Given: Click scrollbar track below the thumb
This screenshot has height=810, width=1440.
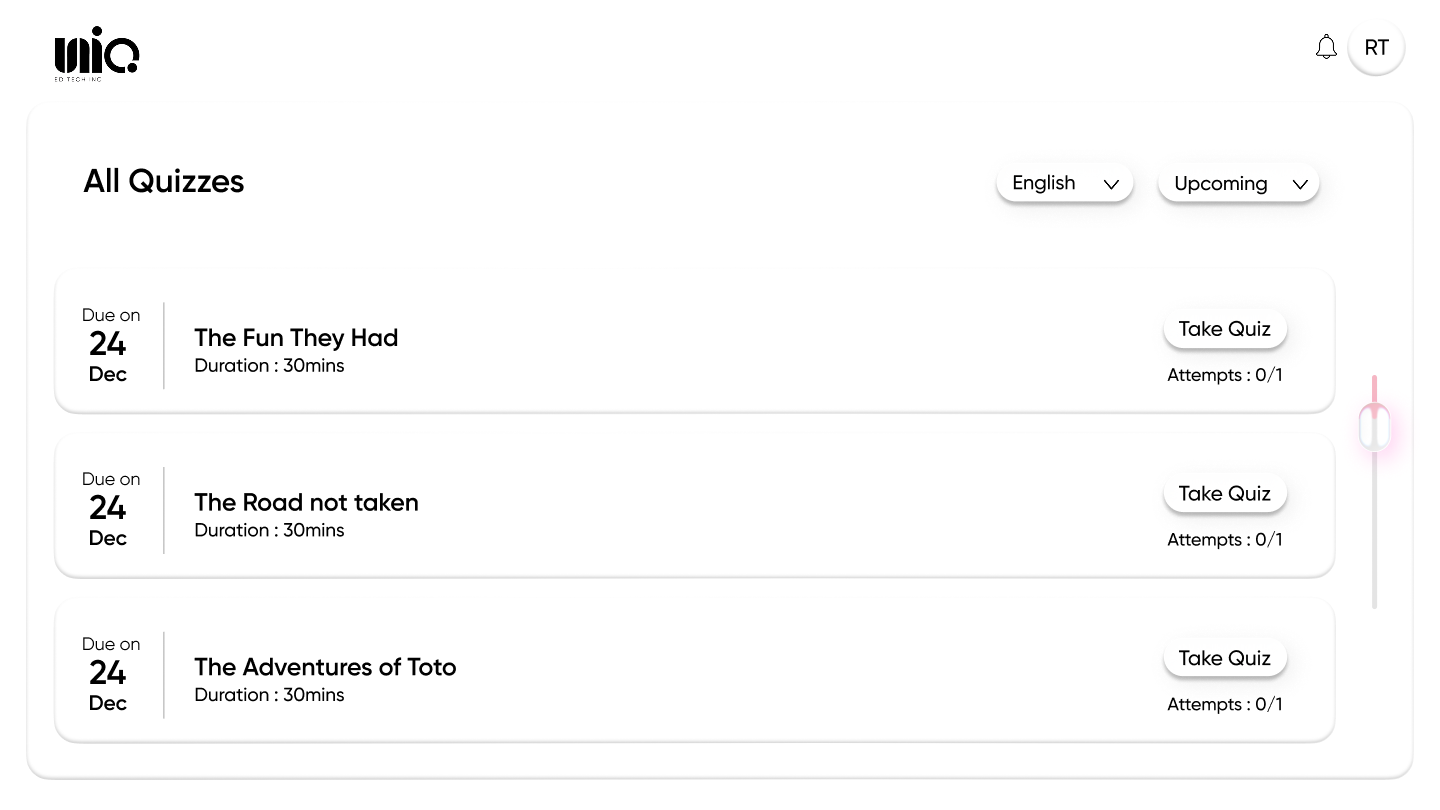Looking at the screenshot, I should (x=1375, y=540).
